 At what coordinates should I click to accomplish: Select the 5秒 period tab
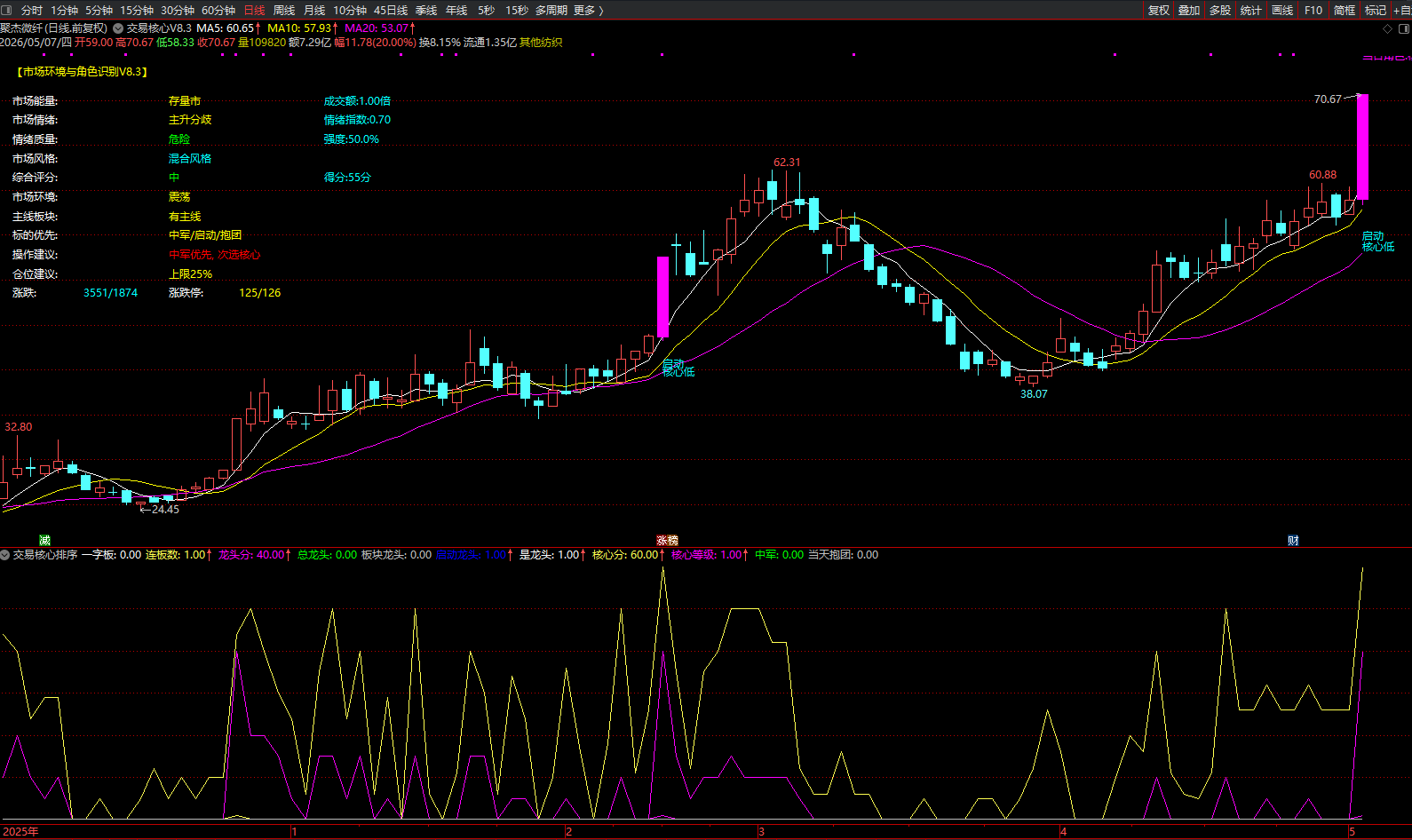[x=486, y=10]
